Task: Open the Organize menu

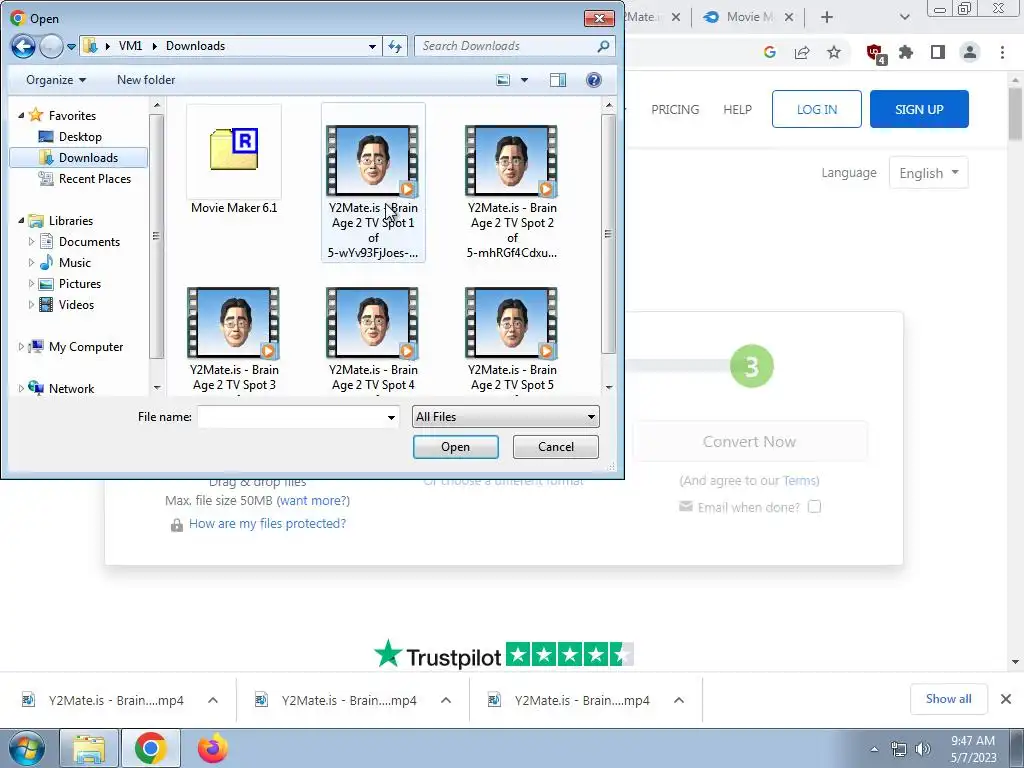Action: (x=56, y=80)
